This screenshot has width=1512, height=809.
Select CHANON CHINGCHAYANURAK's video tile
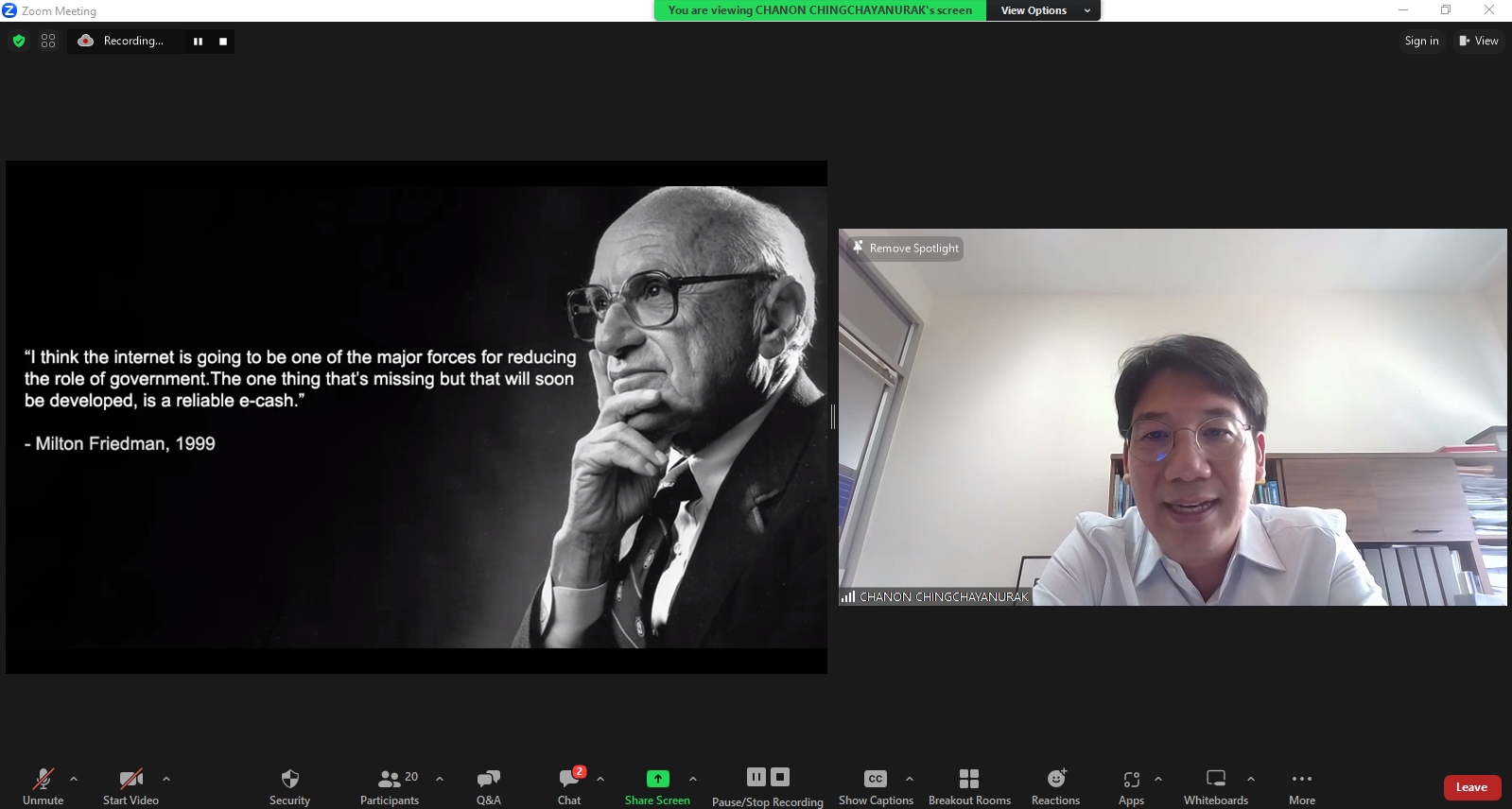click(x=1173, y=417)
